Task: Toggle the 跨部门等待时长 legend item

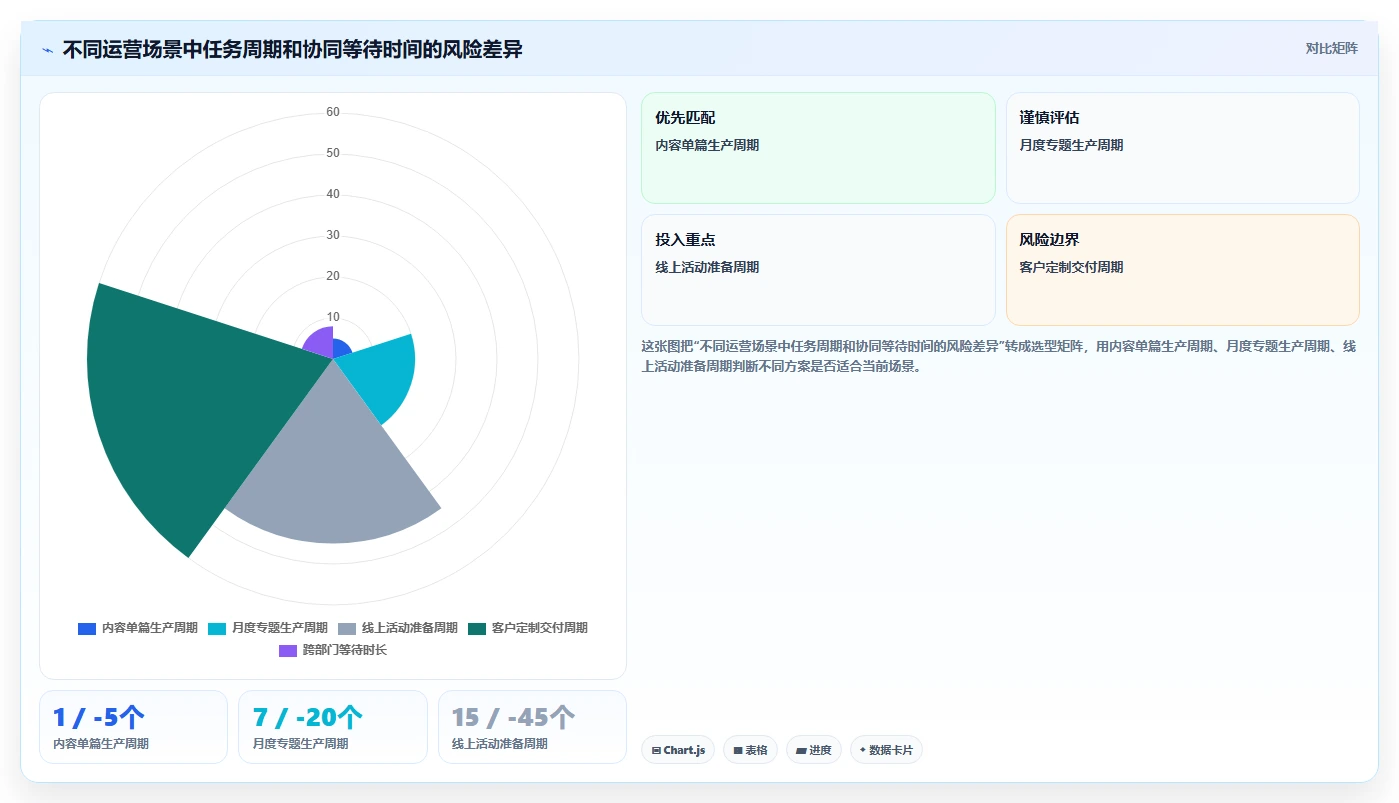Action: click(x=333, y=650)
